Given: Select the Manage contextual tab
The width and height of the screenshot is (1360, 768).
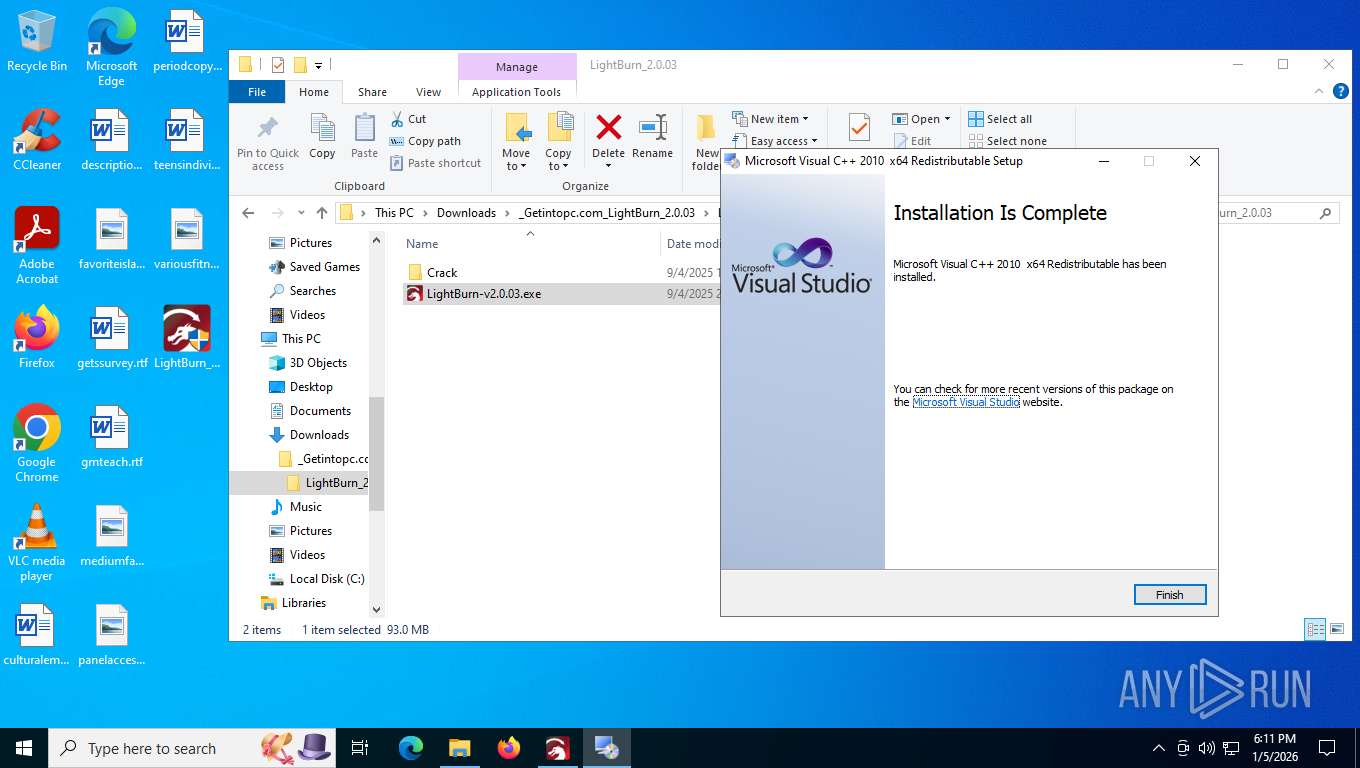Looking at the screenshot, I should coord(517,67).
